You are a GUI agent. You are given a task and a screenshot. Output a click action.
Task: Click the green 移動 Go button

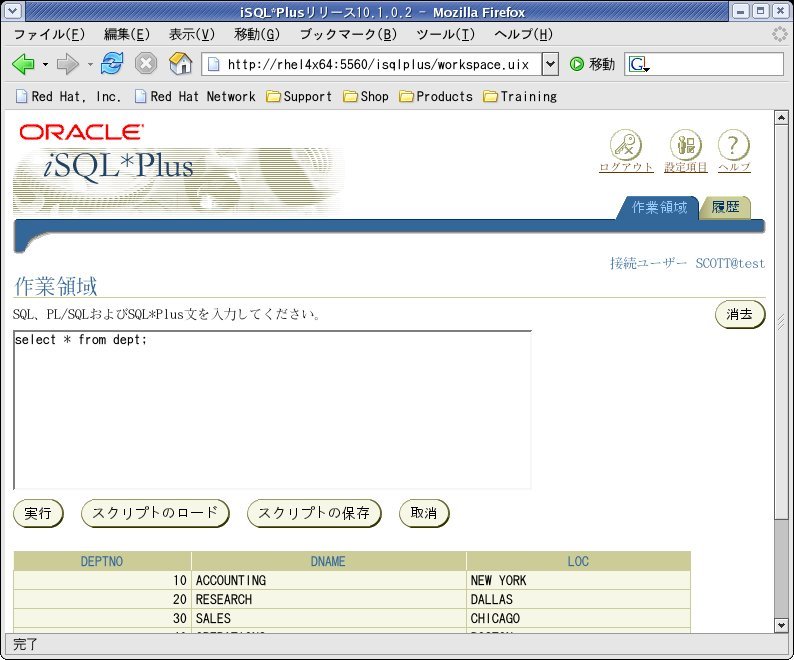pyautogui.click(x=592, y=64)
